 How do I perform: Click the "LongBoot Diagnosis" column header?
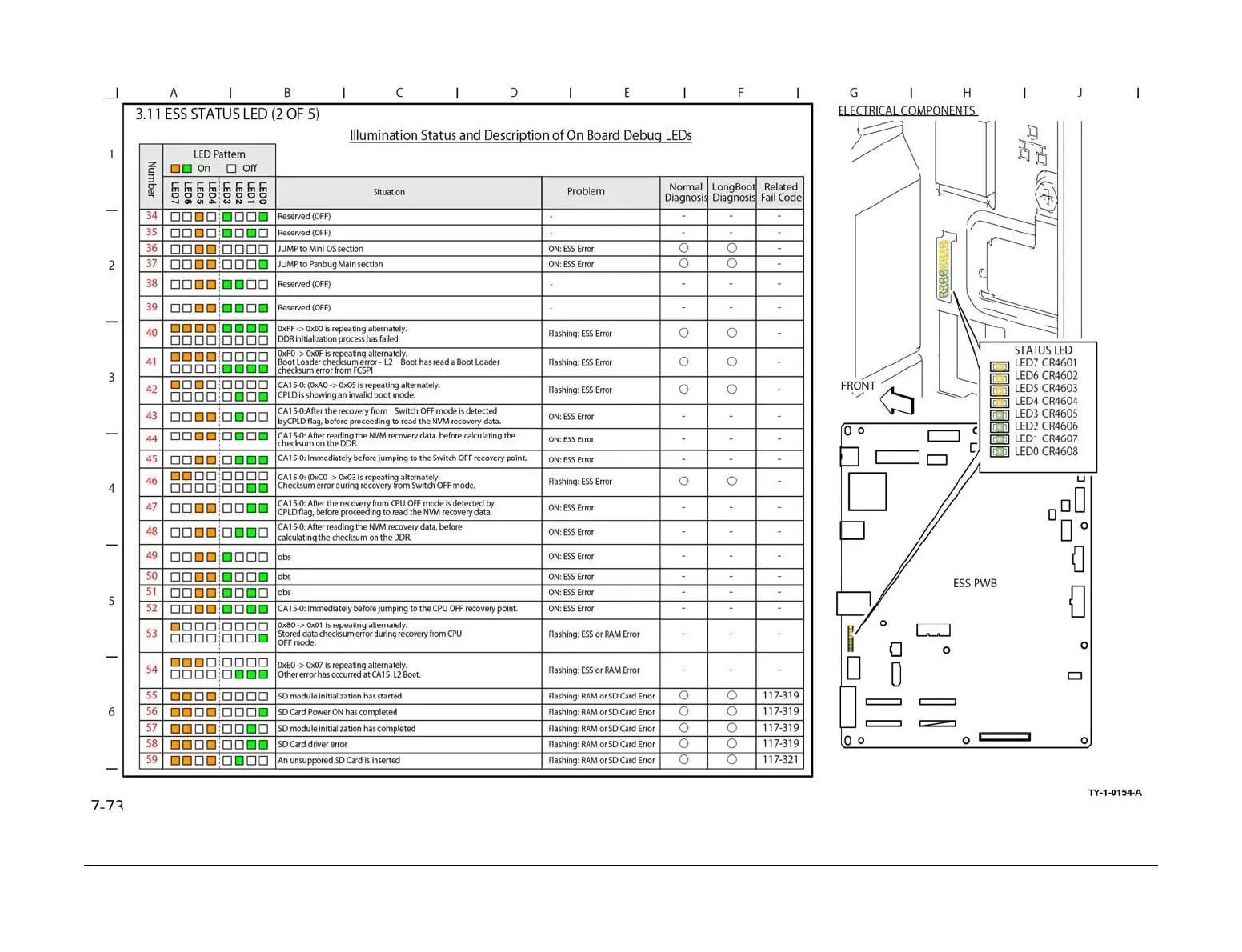[x=733, y=192]
